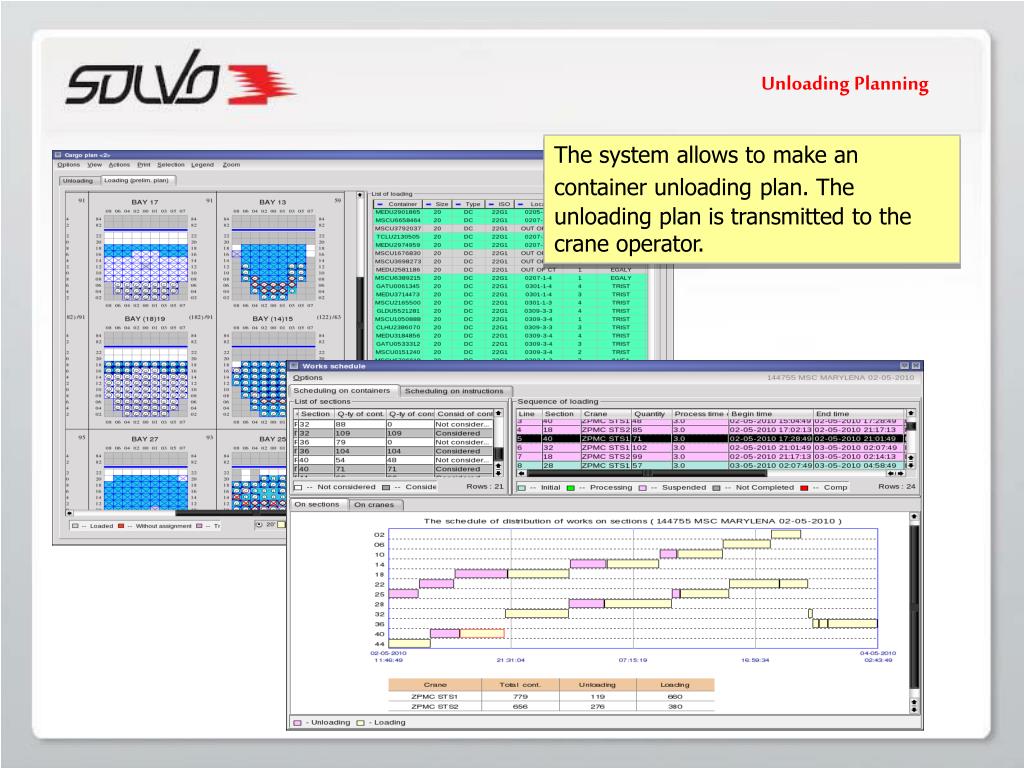Click red Without assignment legend swatch

pos(121,526)
